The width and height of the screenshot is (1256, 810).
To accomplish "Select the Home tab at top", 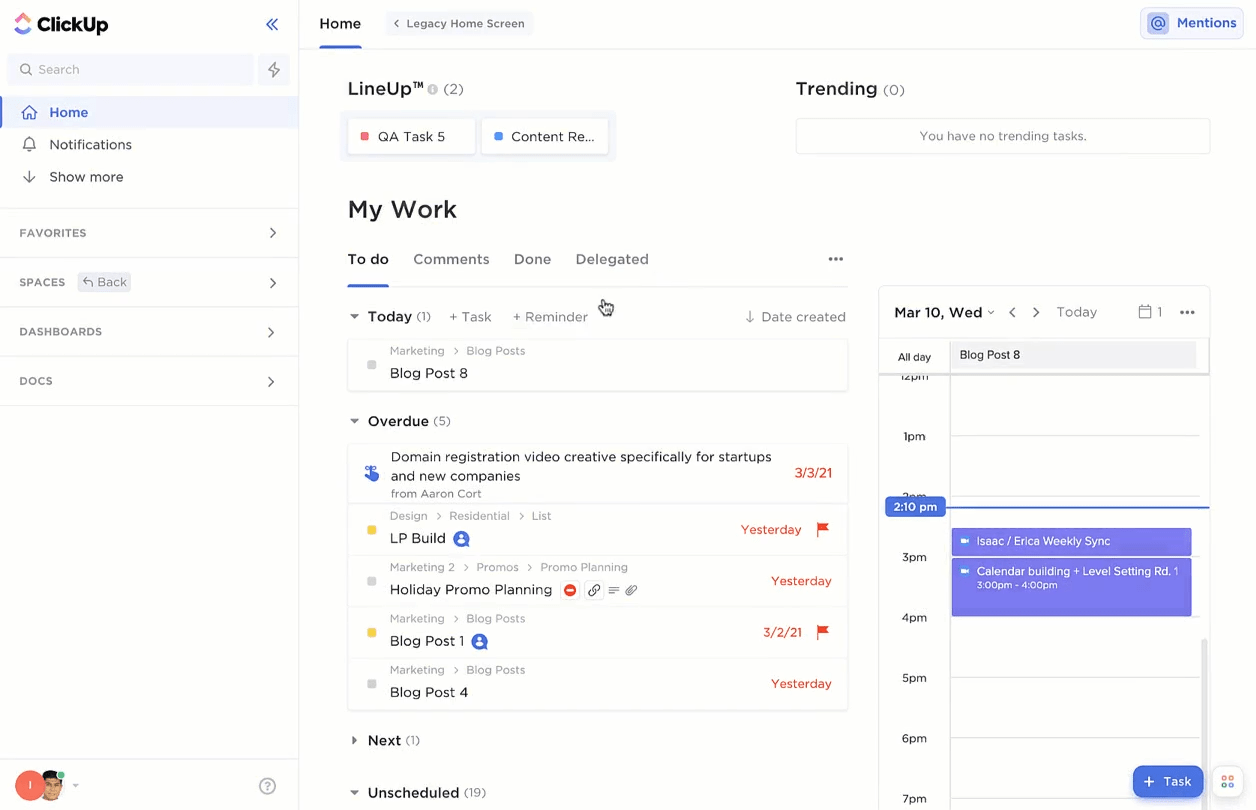I will pyautogui.click(x=340, y=23).
